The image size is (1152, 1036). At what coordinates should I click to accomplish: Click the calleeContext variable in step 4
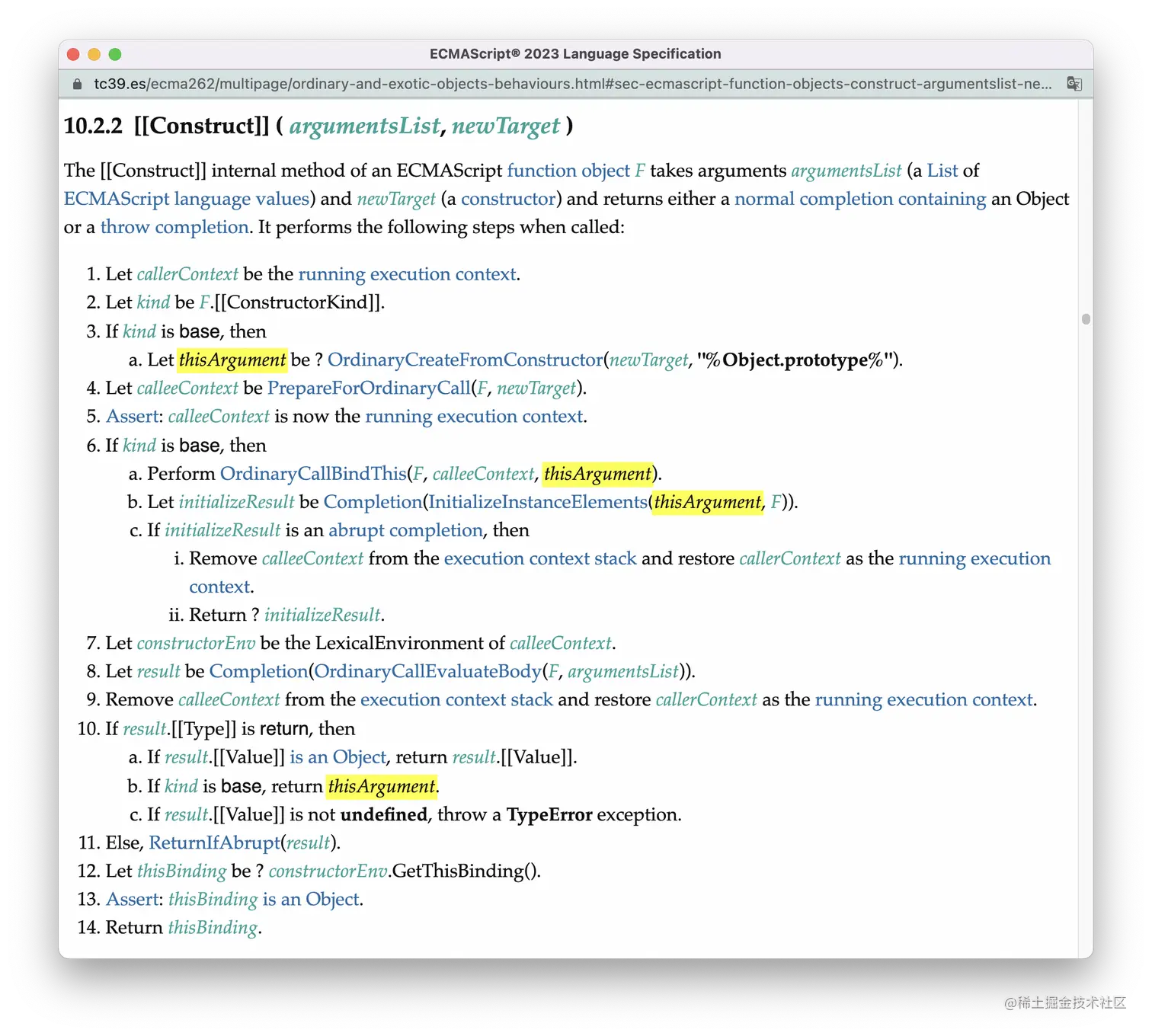point(187,388)
